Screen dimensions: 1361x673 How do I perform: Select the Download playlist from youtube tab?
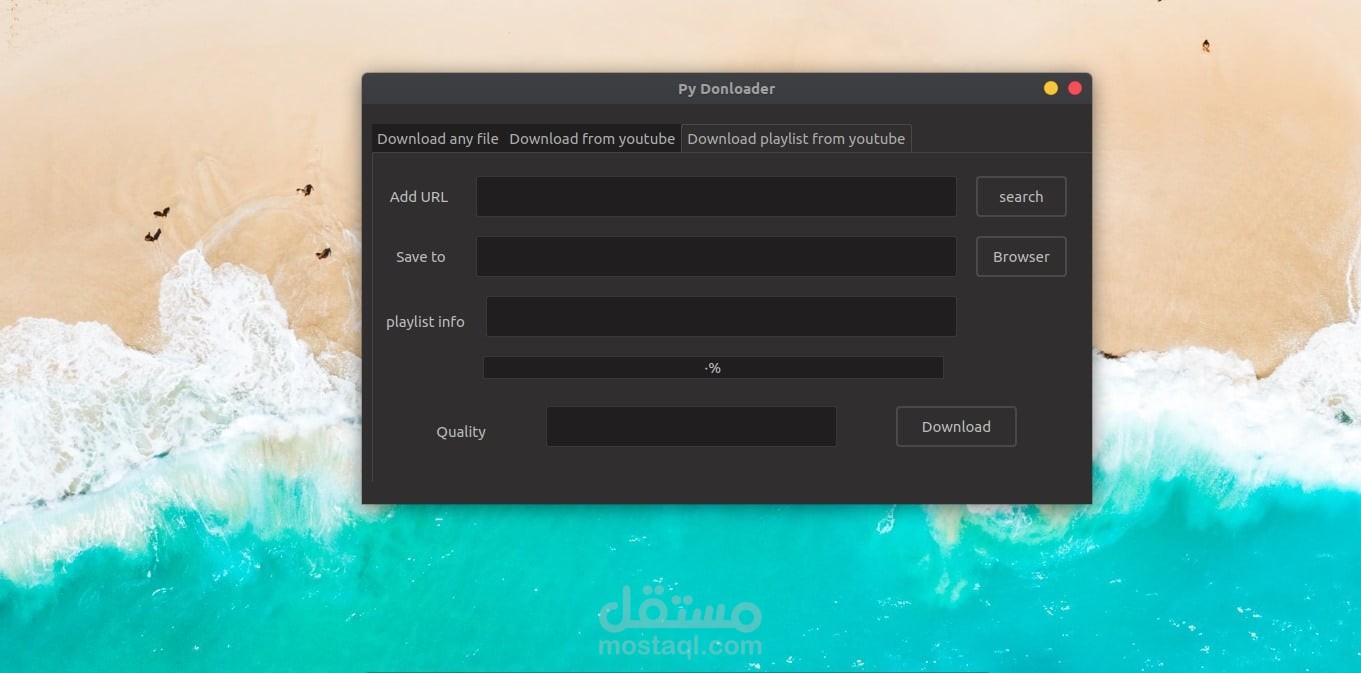[x=796, y=139]
